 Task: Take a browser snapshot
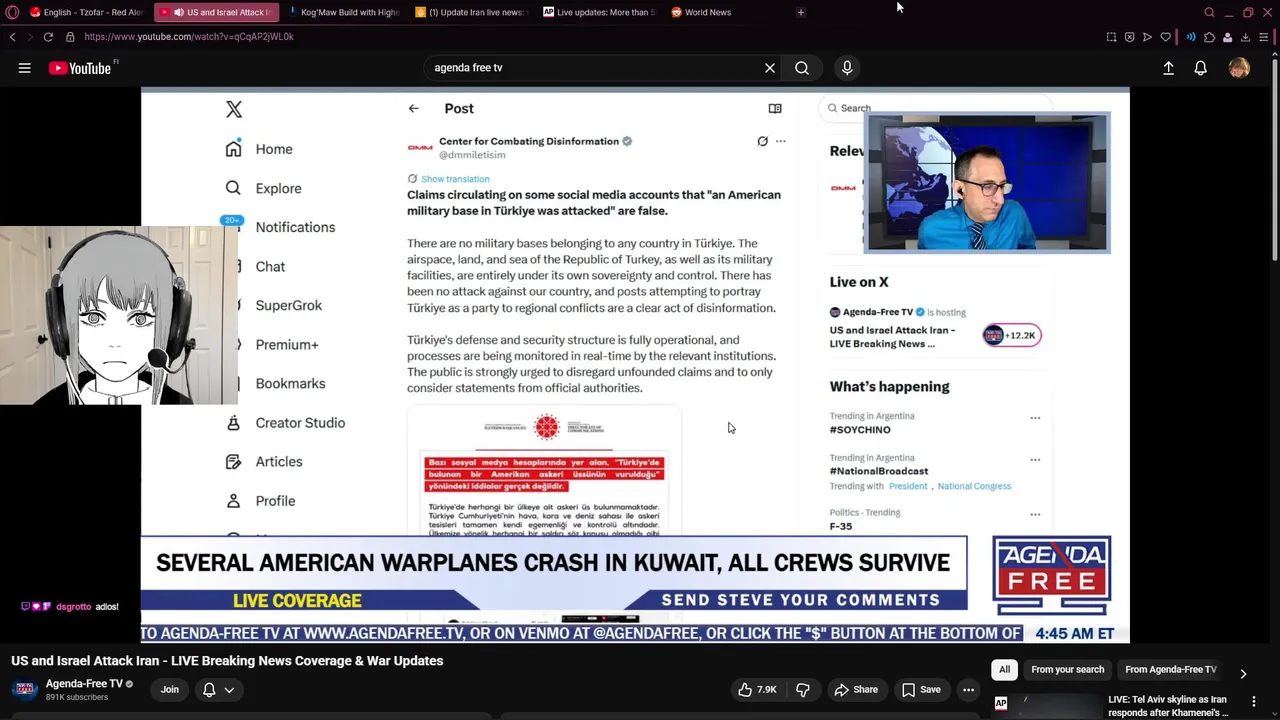tap(1111, 37)
